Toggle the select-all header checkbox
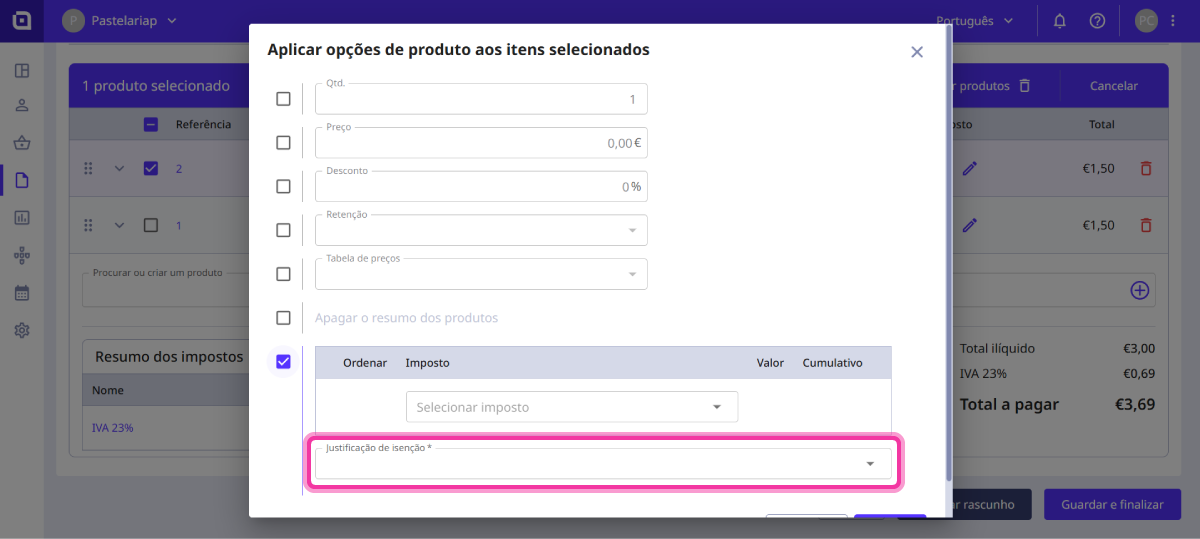Viewport: 1200px width, 539px height. 151,125
